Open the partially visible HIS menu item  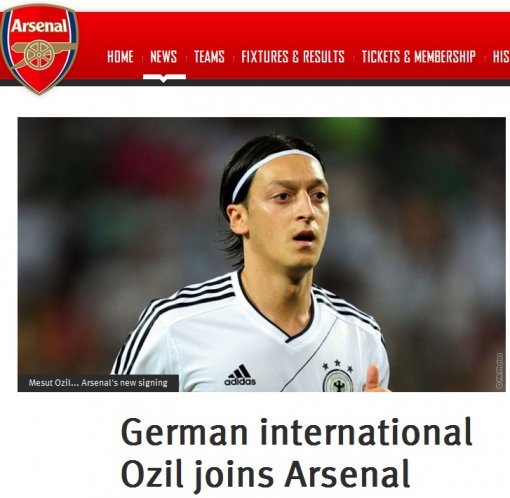click(501, 56)
